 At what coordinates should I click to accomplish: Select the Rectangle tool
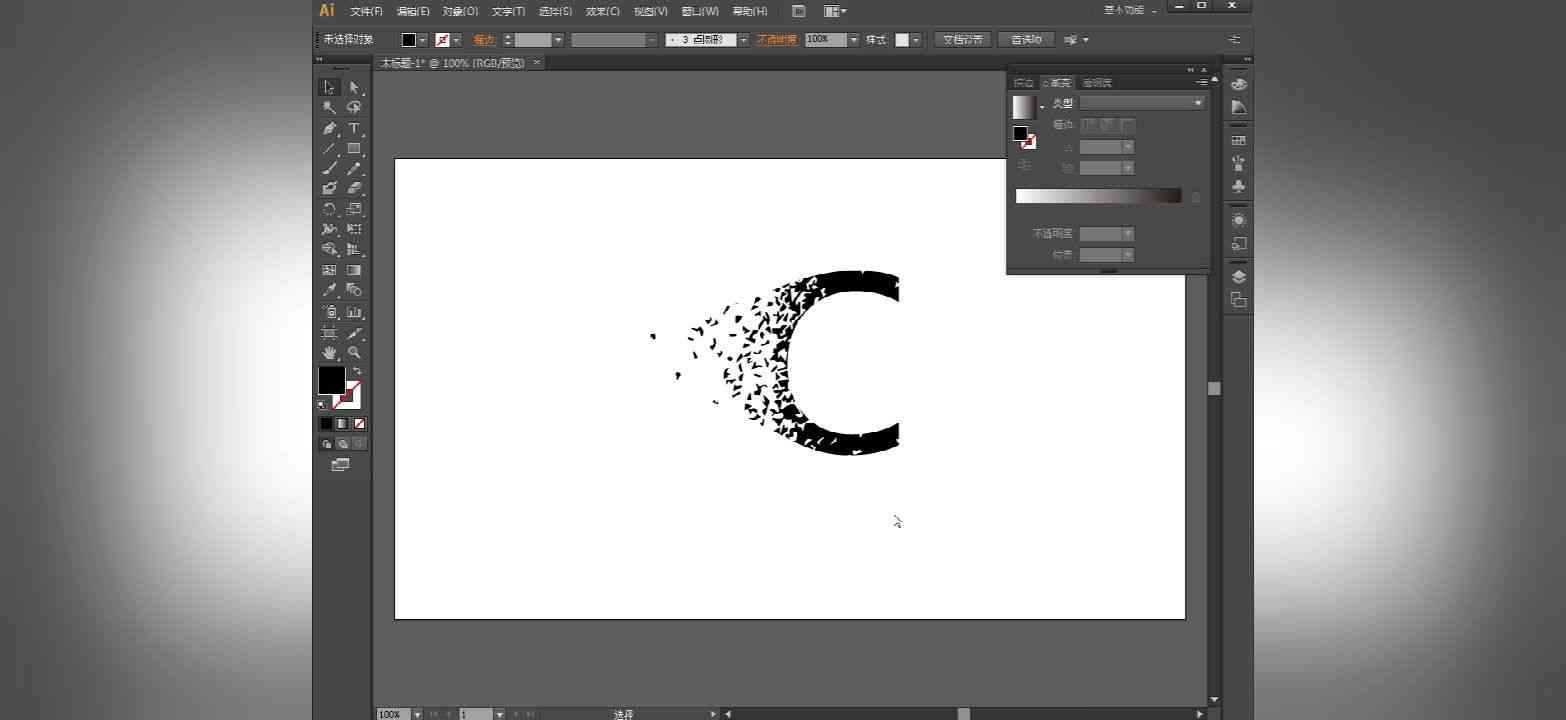(354, 148)
